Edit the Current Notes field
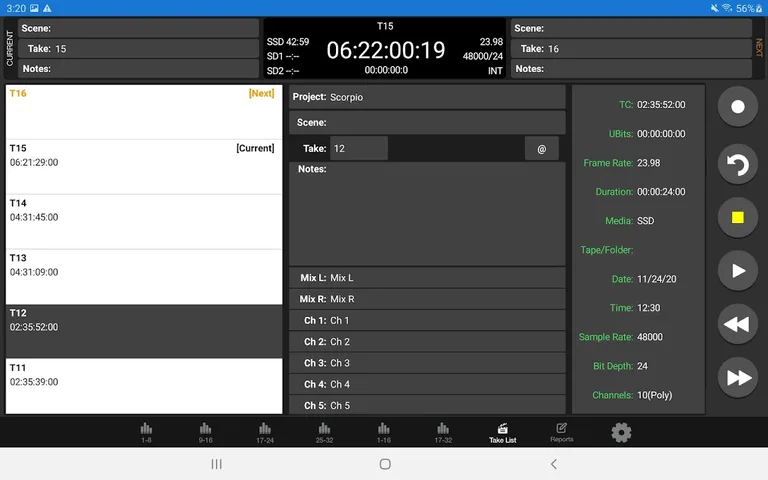The image size is (768, 480). (139, 69)
